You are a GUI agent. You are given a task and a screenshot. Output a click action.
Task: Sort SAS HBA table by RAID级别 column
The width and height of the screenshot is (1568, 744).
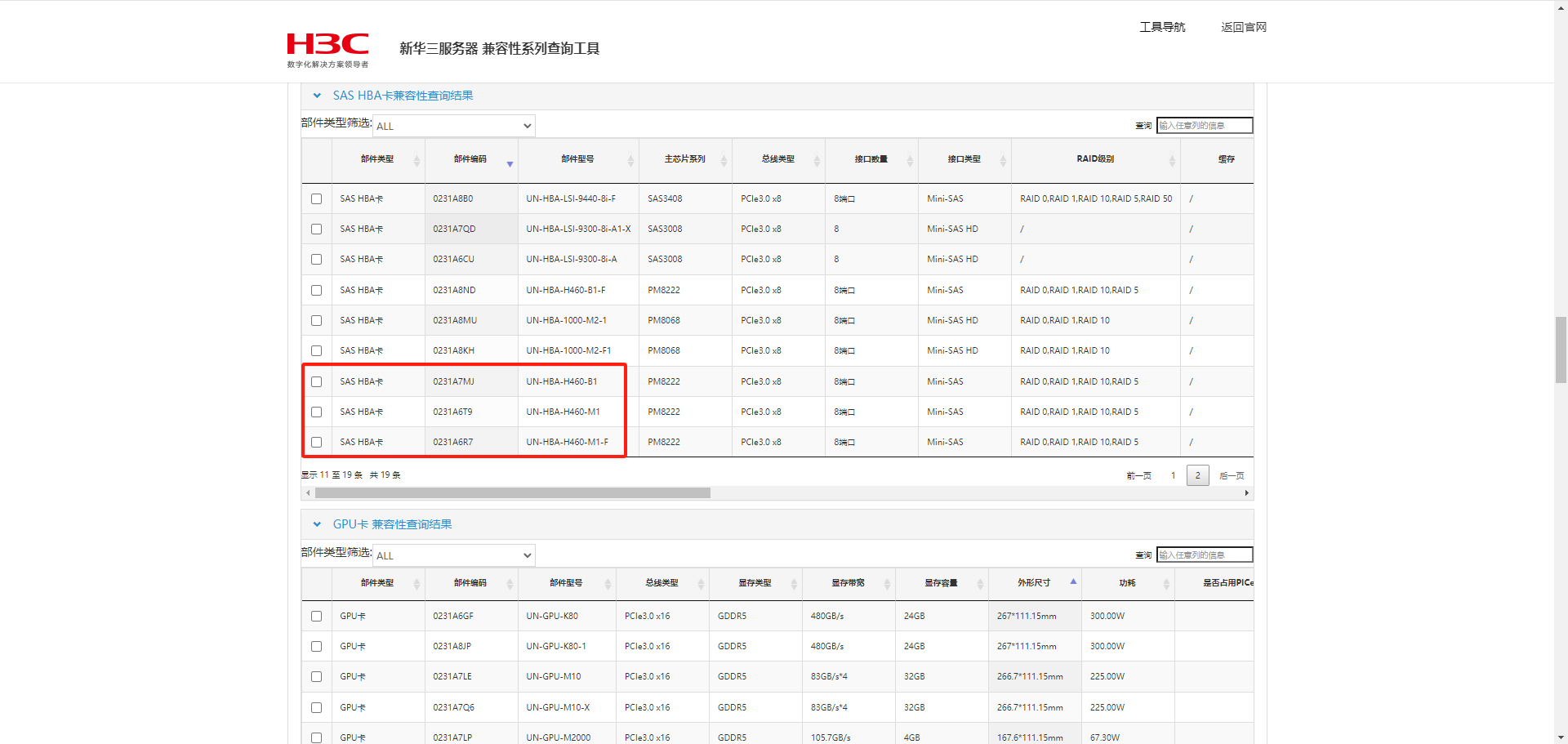[1094, 159]
